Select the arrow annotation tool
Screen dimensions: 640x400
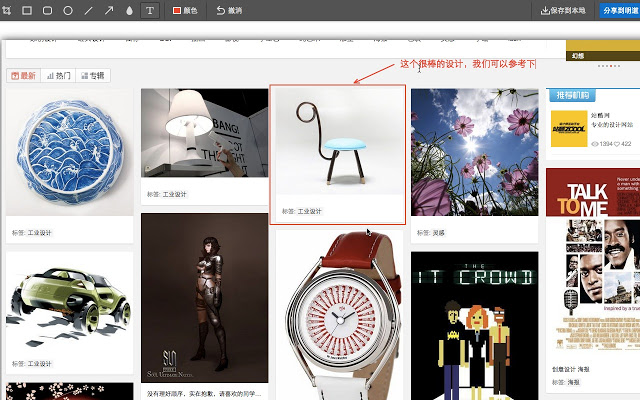[109, 10]
